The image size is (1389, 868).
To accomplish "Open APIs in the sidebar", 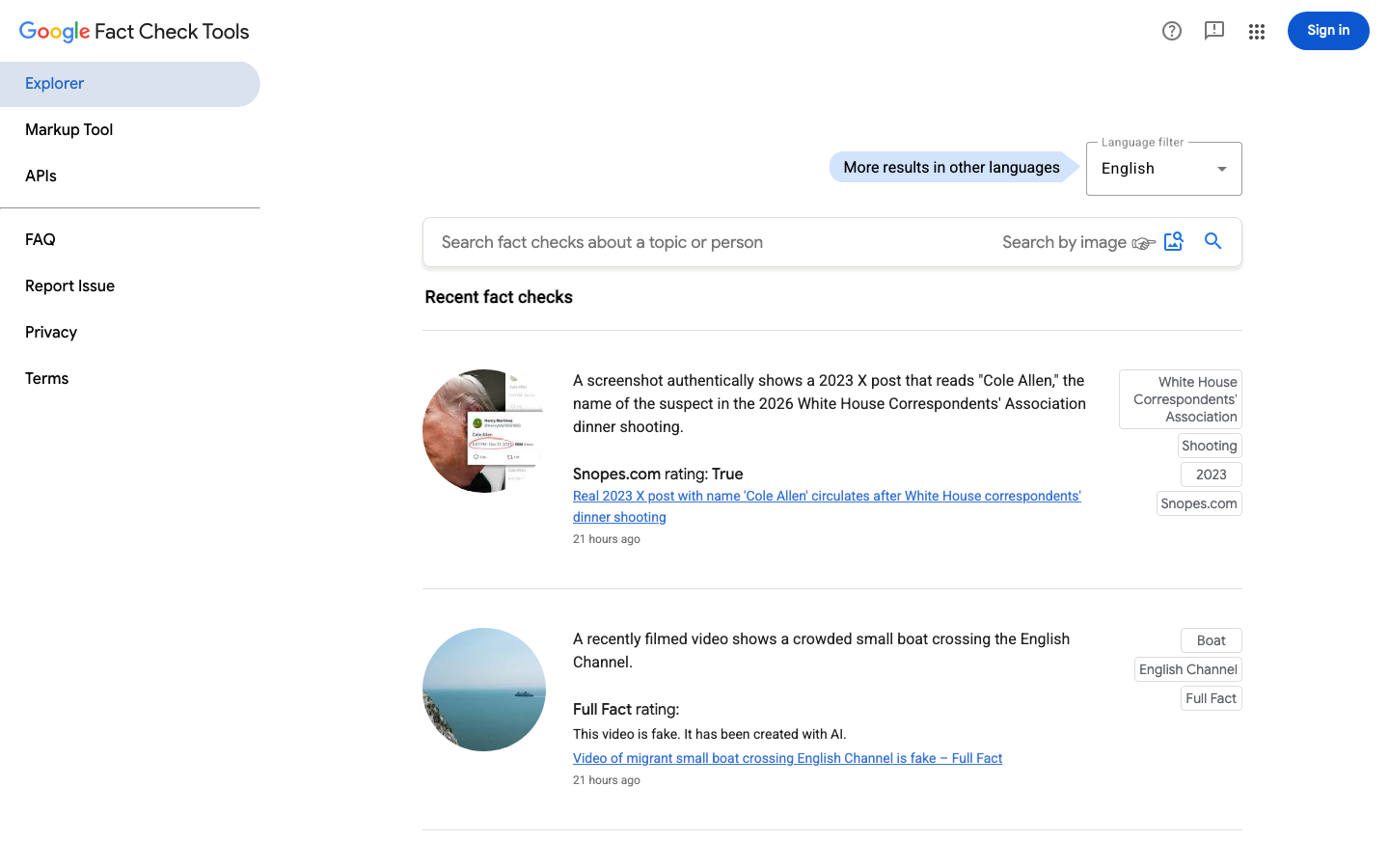I will click(130, 176).
